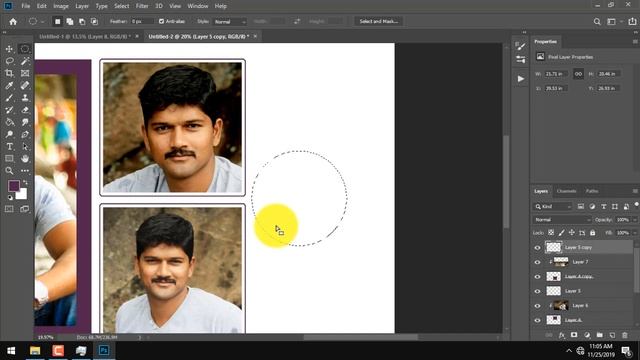Click the Actions play panel icon
The image size is (640, 360).
[x=521, y=79]
